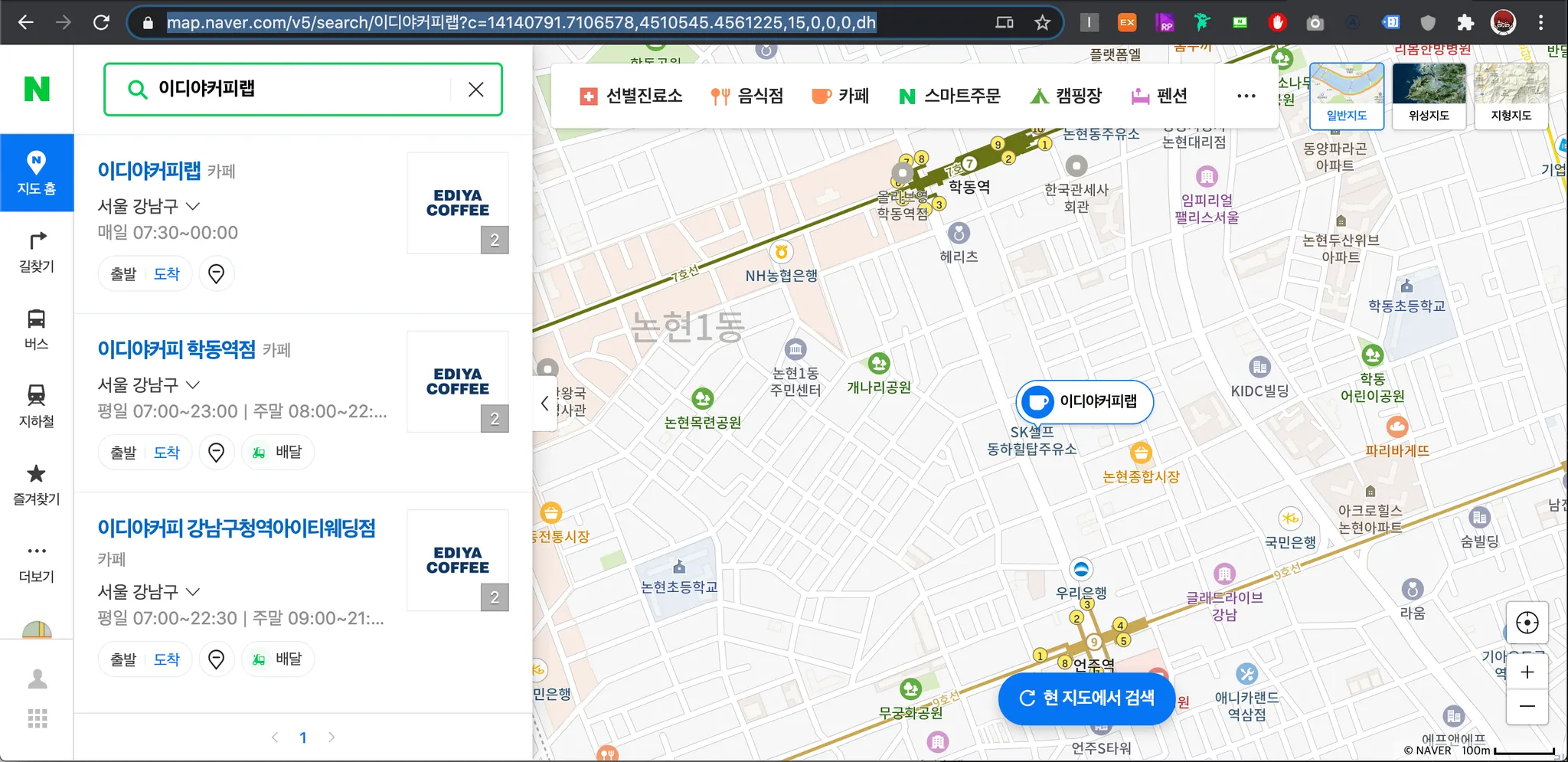Click the 강남구청역아이티웨딩점 배달 delivery button

[x=277, y=659]
